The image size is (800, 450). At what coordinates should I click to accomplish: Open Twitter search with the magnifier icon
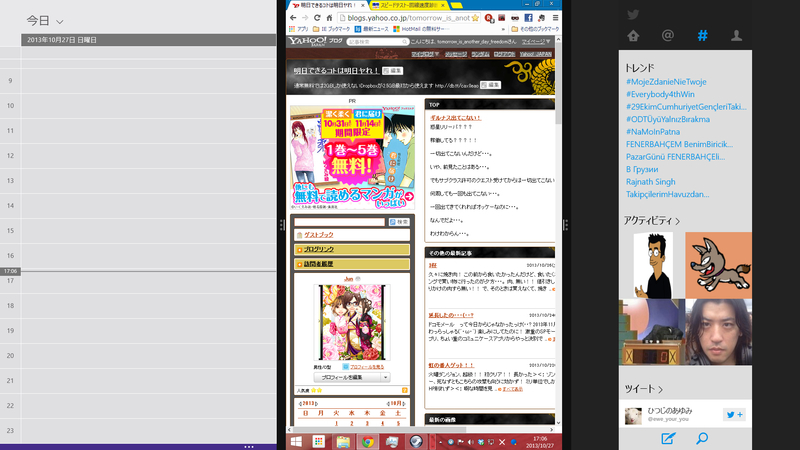702,438
